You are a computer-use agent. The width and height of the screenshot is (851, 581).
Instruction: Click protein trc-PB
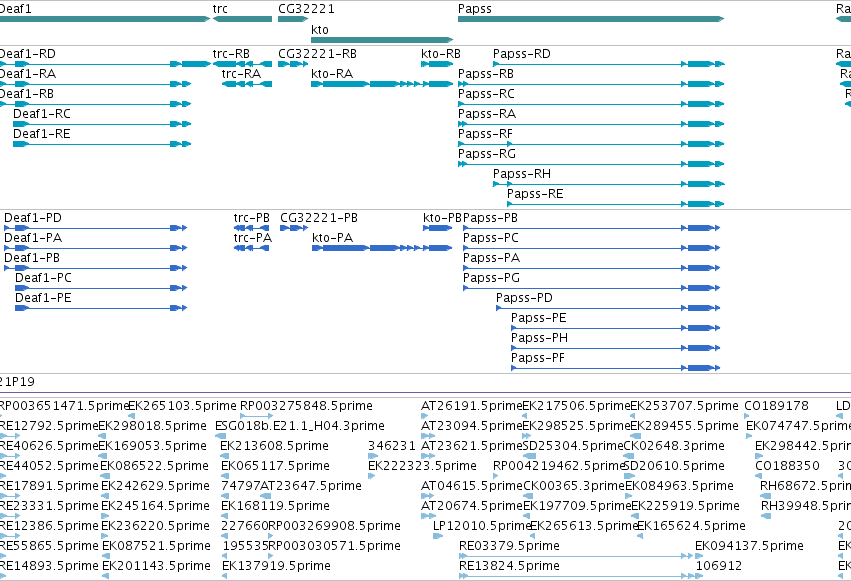point(251,228)
